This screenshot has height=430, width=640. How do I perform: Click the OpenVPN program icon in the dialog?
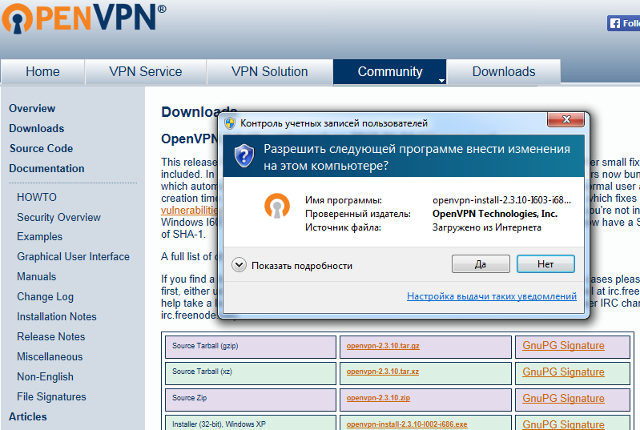[277, 206]
